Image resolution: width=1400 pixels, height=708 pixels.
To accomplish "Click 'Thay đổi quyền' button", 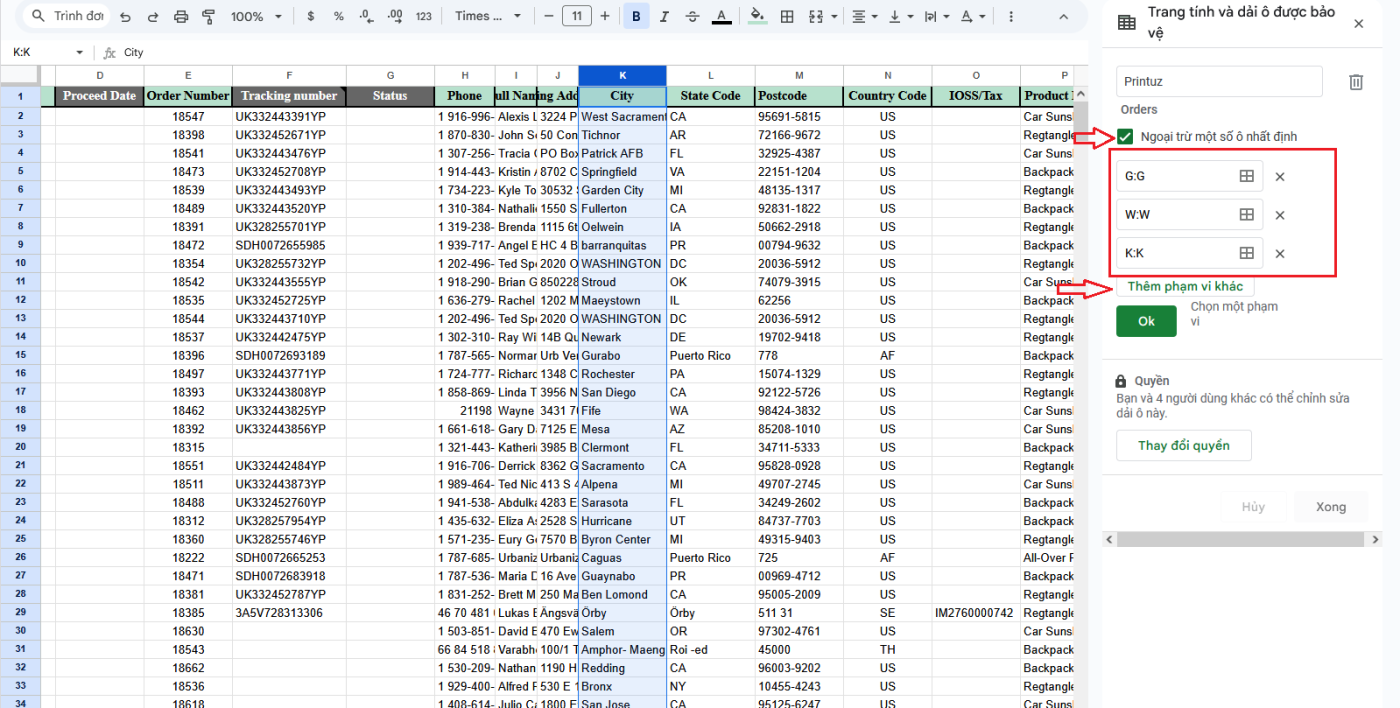I will coord(1184,446).
